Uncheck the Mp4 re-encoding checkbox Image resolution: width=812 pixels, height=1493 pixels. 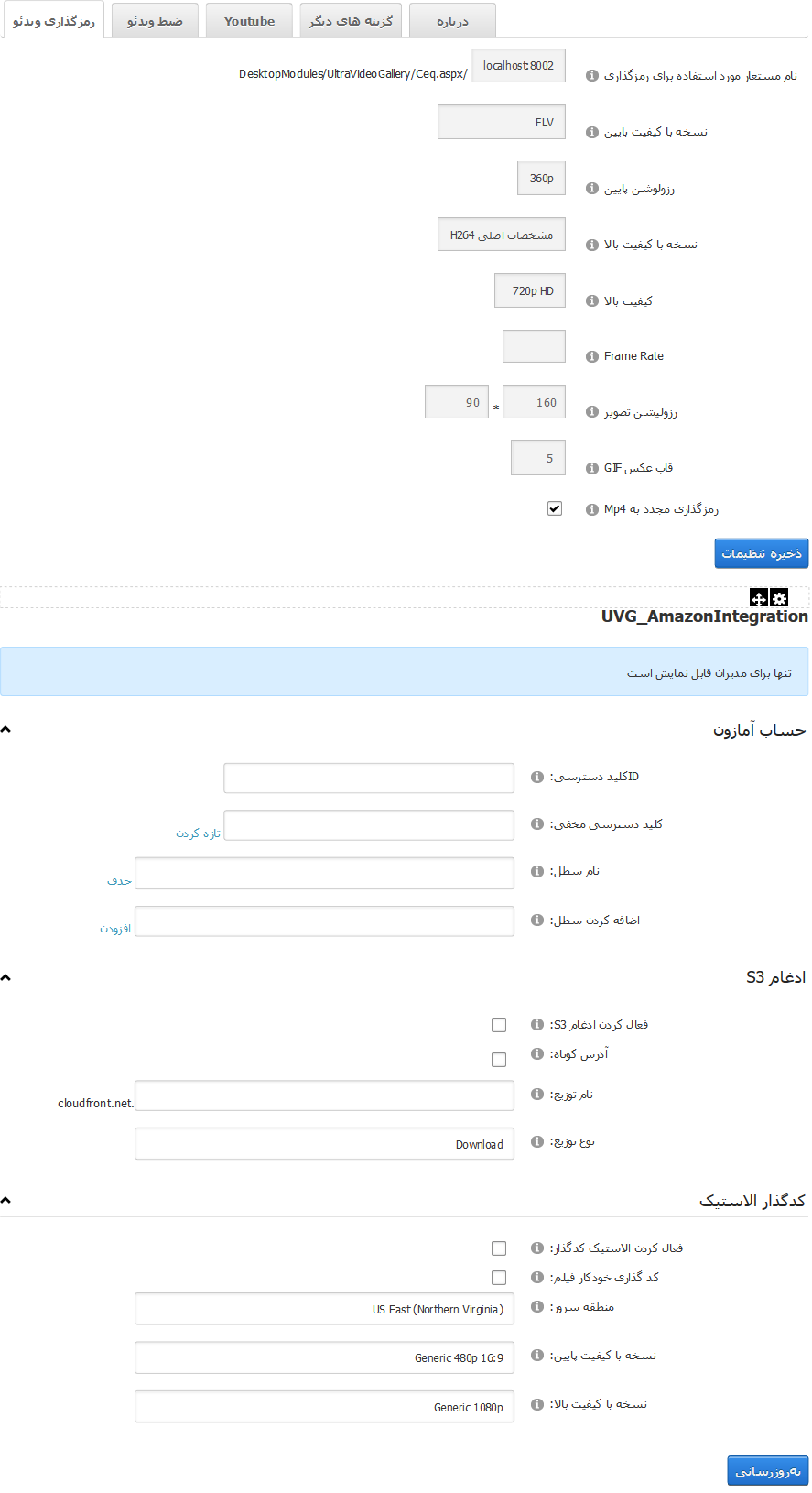click(555, 508)
